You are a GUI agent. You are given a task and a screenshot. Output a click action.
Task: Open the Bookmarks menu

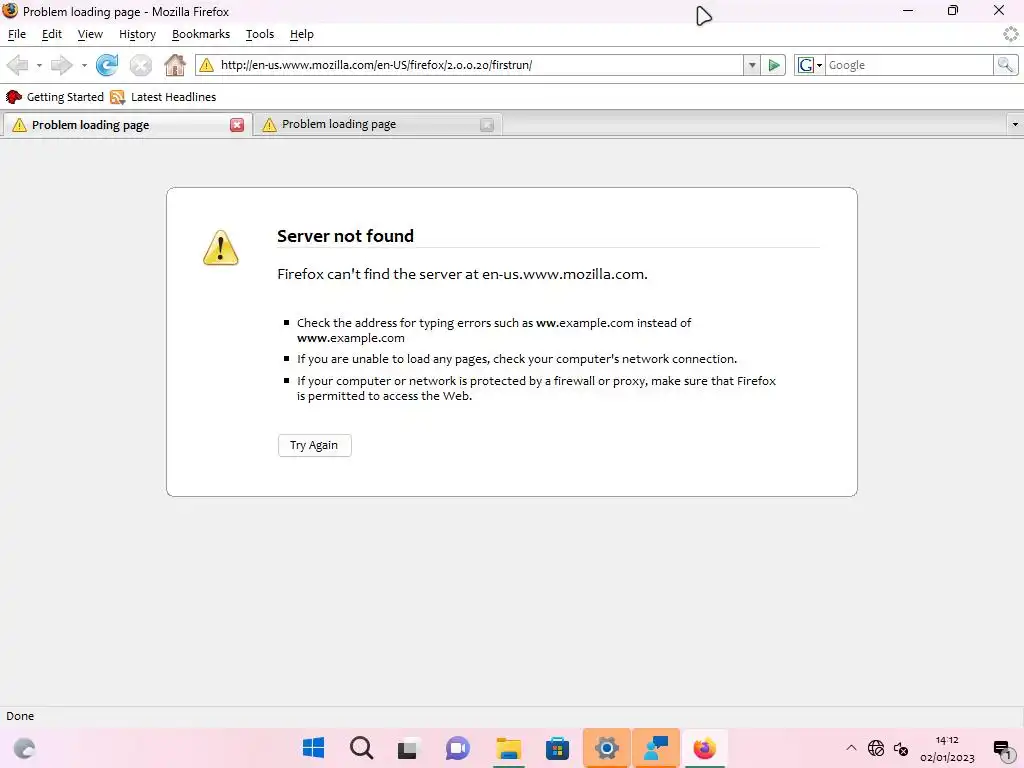coord(200,34)
